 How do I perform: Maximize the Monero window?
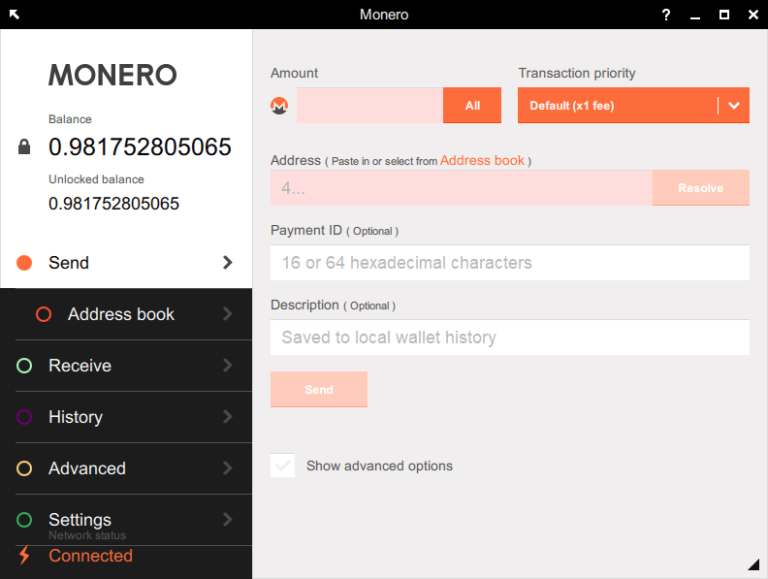tap(724, 15)
